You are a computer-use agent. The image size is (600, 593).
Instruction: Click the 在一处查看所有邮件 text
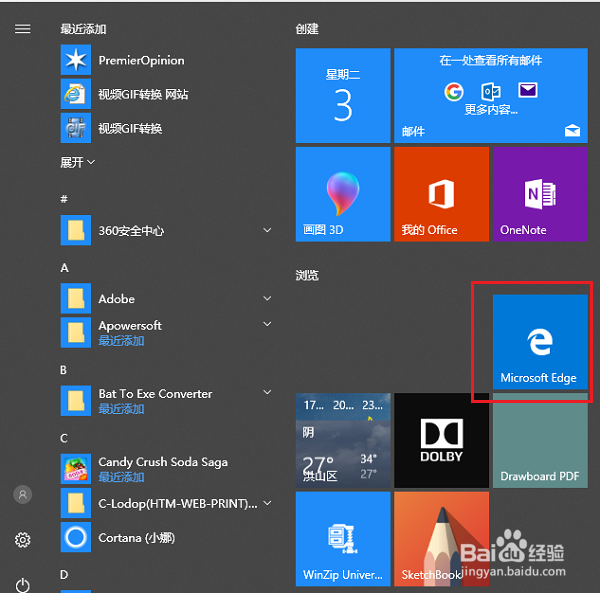click(x=491, y=60)
